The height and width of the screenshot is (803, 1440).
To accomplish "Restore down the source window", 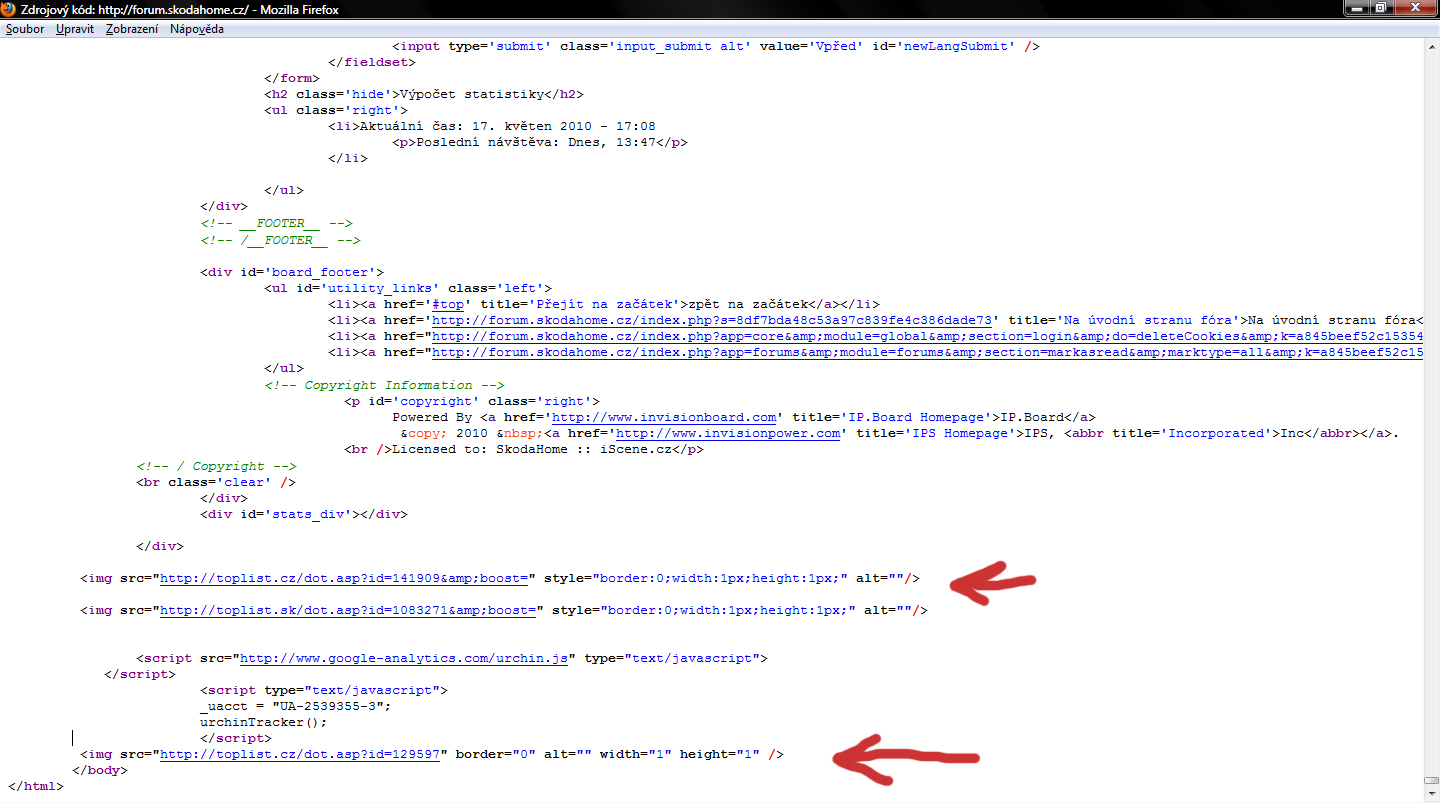I will pos(1381,8).
